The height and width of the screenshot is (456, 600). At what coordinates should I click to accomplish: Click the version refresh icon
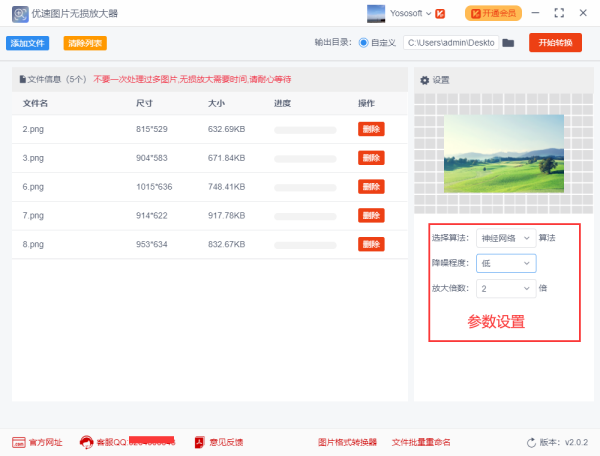pos(531,442)
